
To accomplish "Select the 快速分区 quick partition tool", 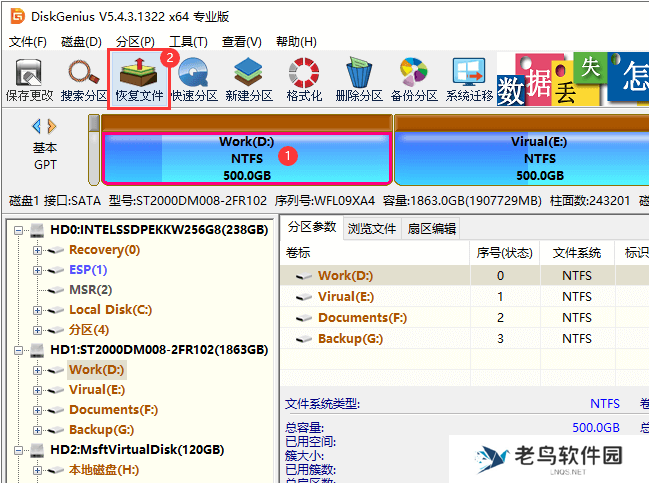I will point(194,80).
